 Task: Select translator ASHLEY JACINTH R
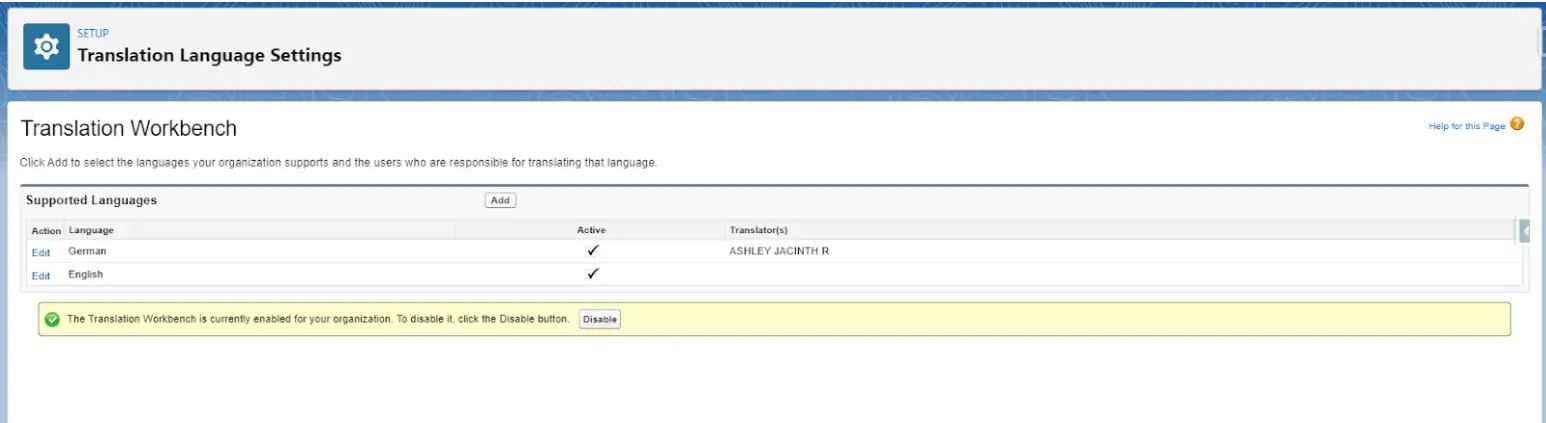[779, 251]
